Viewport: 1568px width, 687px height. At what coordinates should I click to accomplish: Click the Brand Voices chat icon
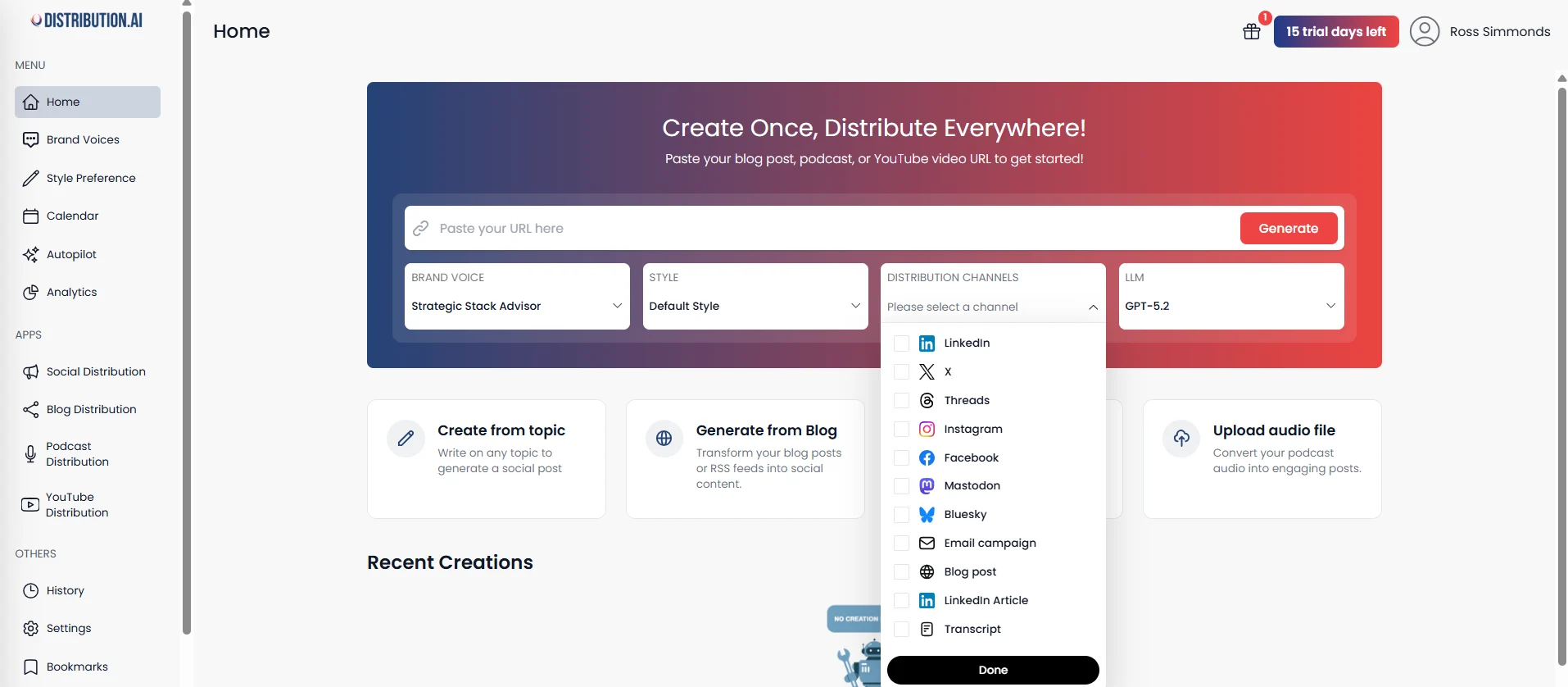click(31, 140)
